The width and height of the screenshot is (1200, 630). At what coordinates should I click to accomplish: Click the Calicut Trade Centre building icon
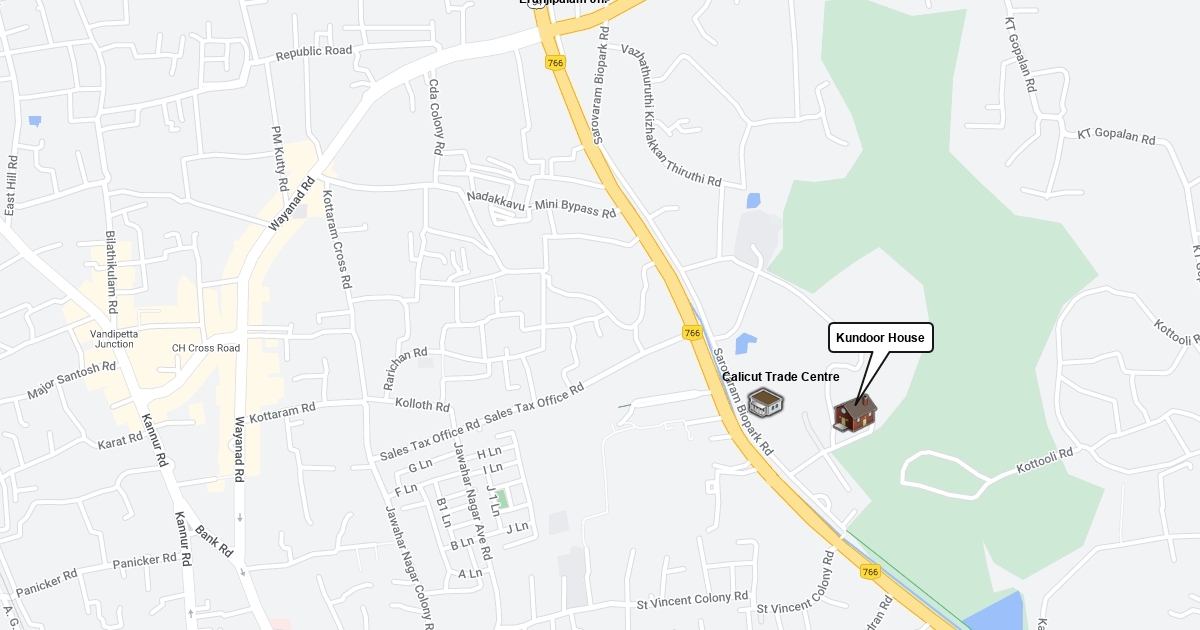765,403
